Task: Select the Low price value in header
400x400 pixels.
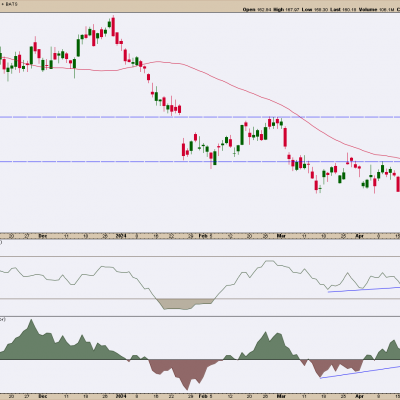Action: (320, 10)
